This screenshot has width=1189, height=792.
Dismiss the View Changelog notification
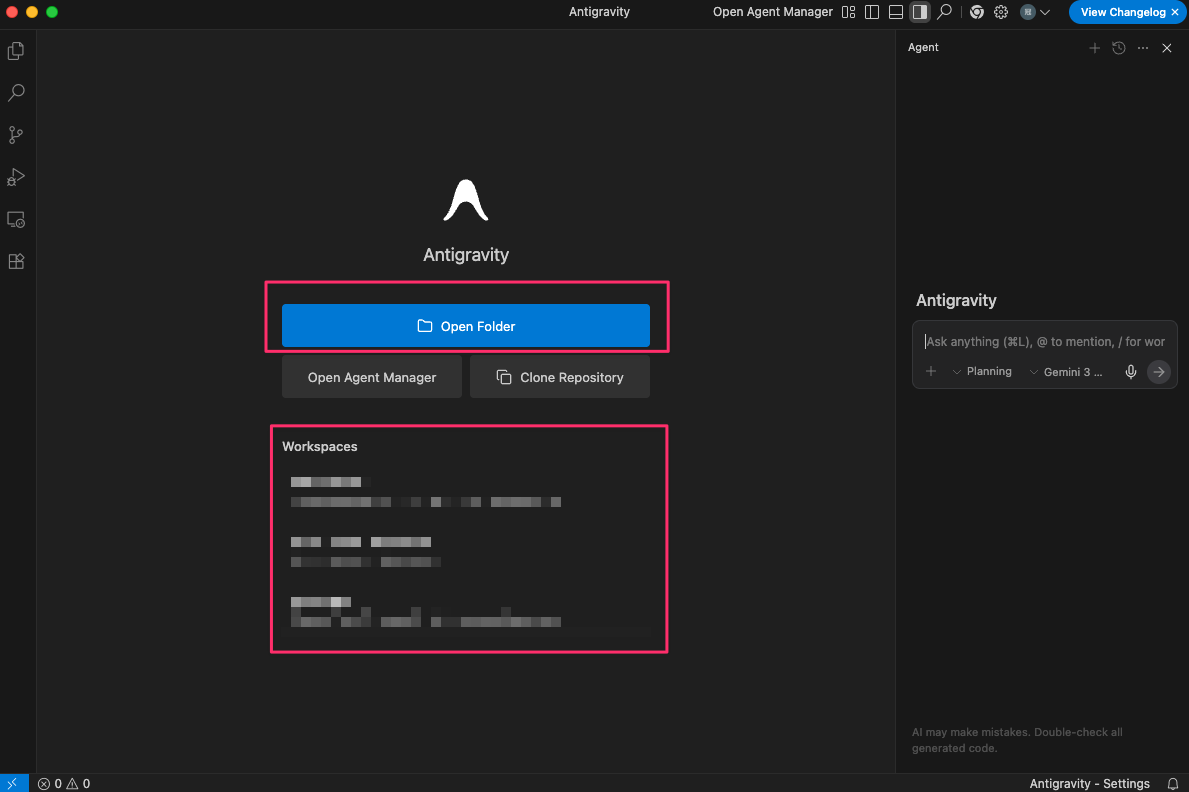point(1175,12)
